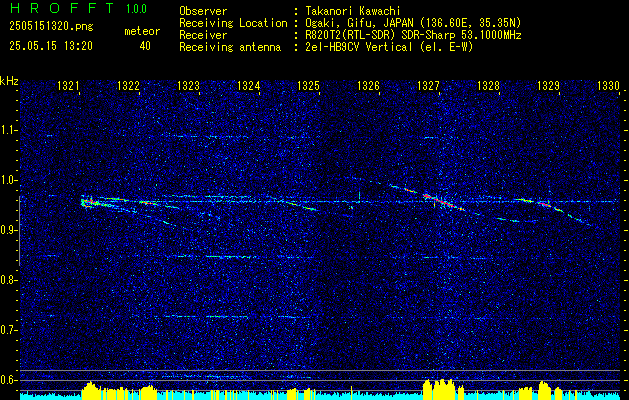
Task: Click the version number 1.0.0
Action: (x=136, y=9)
